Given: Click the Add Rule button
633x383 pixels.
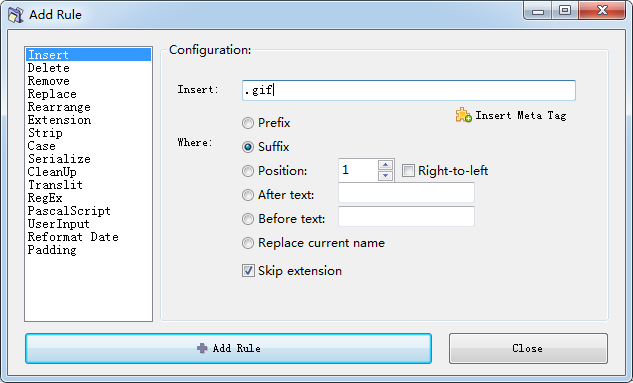Looking at the screenshot, I should (228, 348).
